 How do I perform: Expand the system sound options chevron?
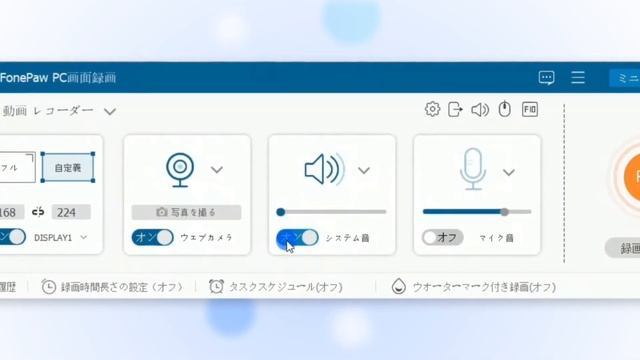point(364,170)
